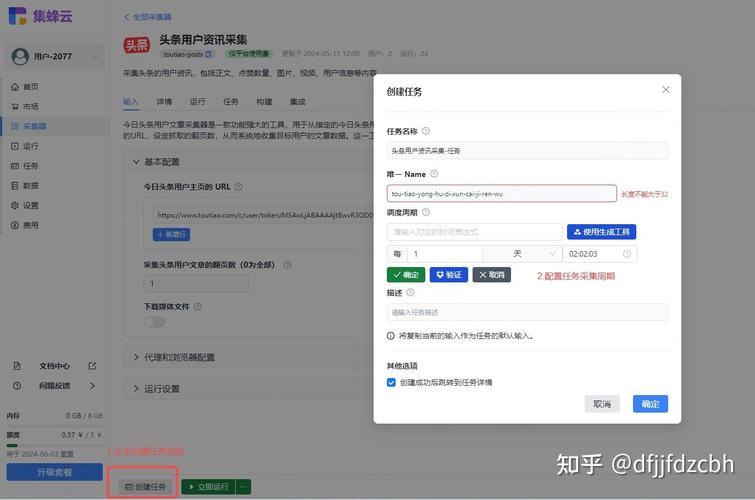Click the 创建任务 button at bottom

145,487
